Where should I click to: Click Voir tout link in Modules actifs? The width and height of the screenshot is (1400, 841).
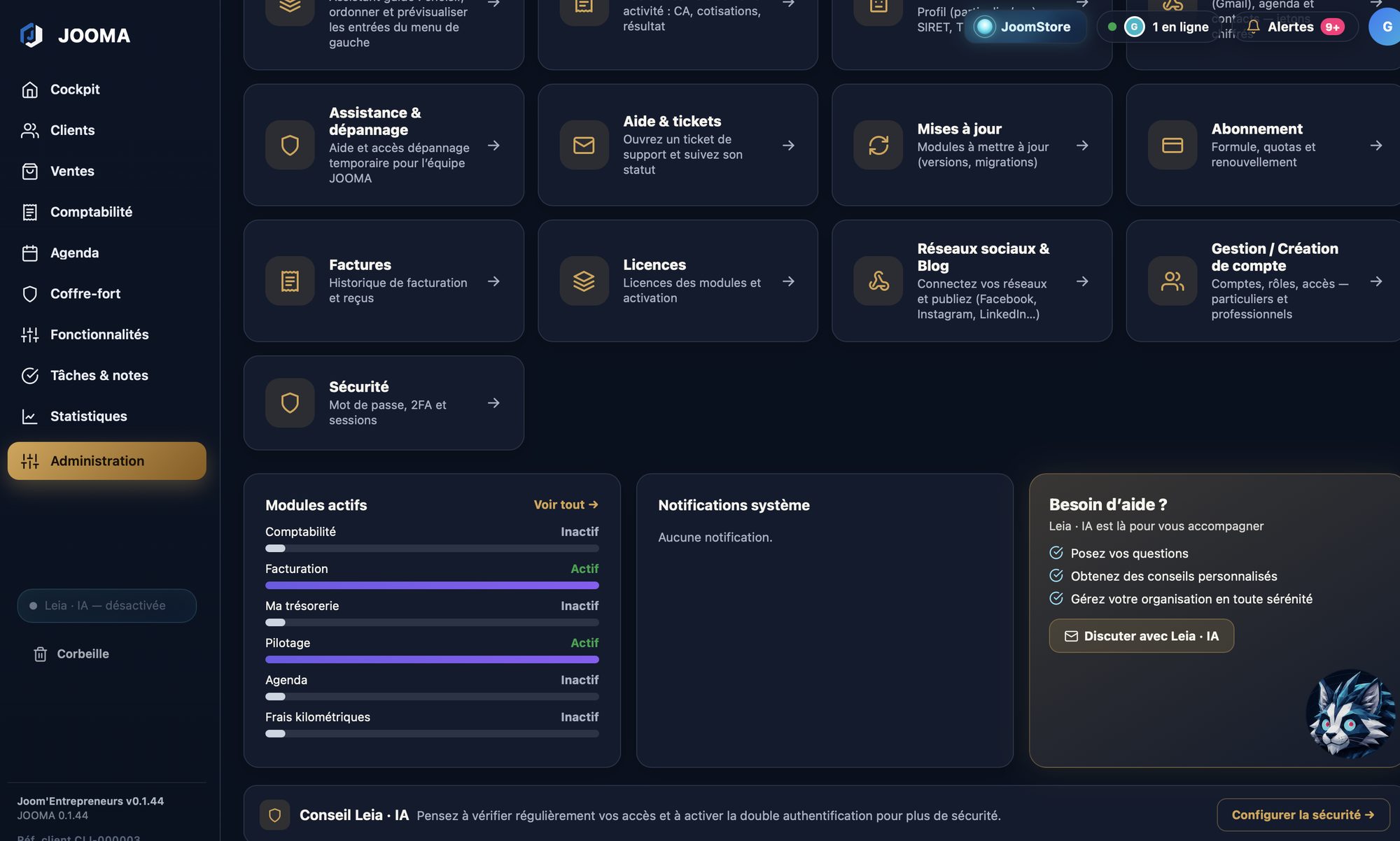click(x=566, y=504)
